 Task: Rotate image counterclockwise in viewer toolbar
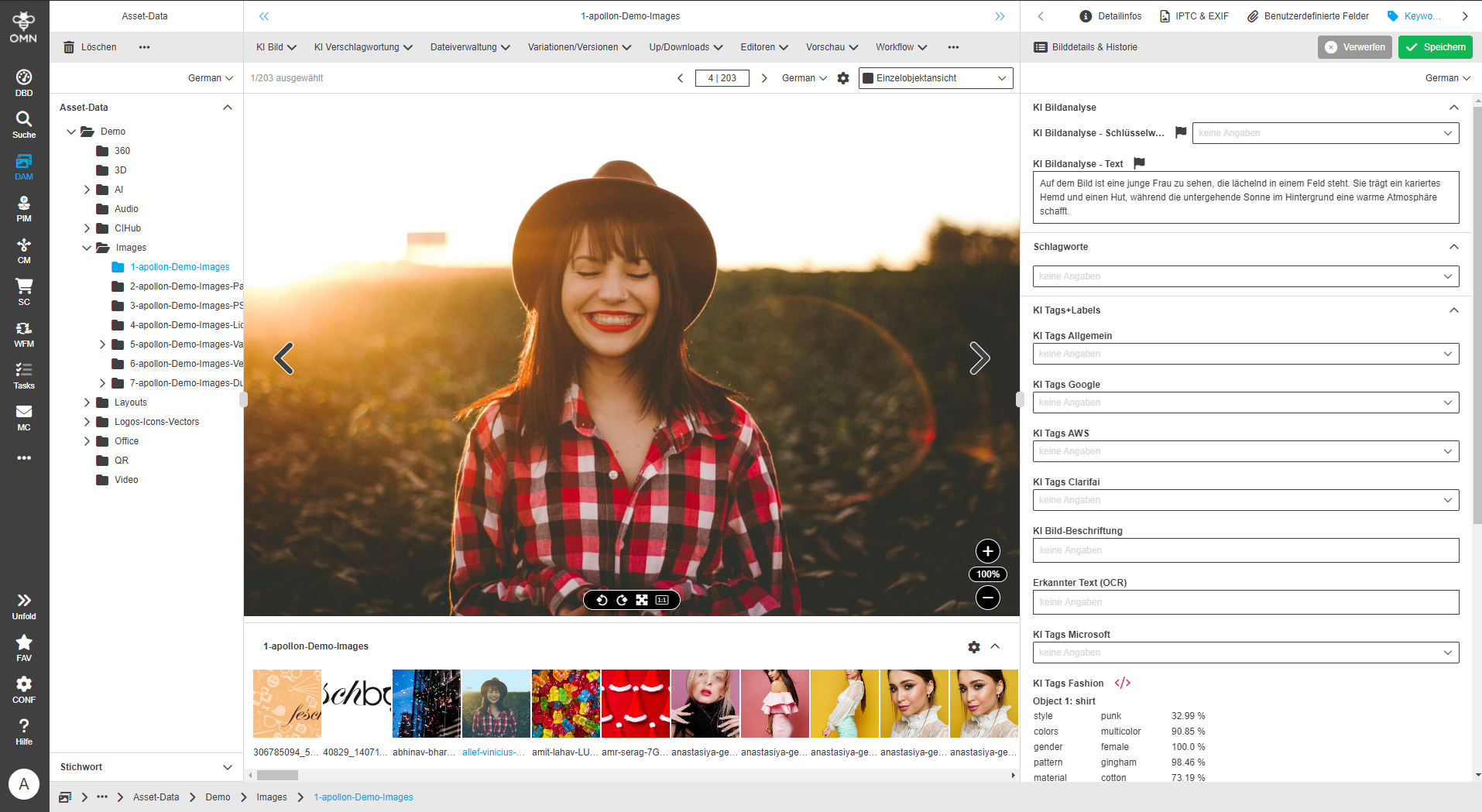point(602,600)
